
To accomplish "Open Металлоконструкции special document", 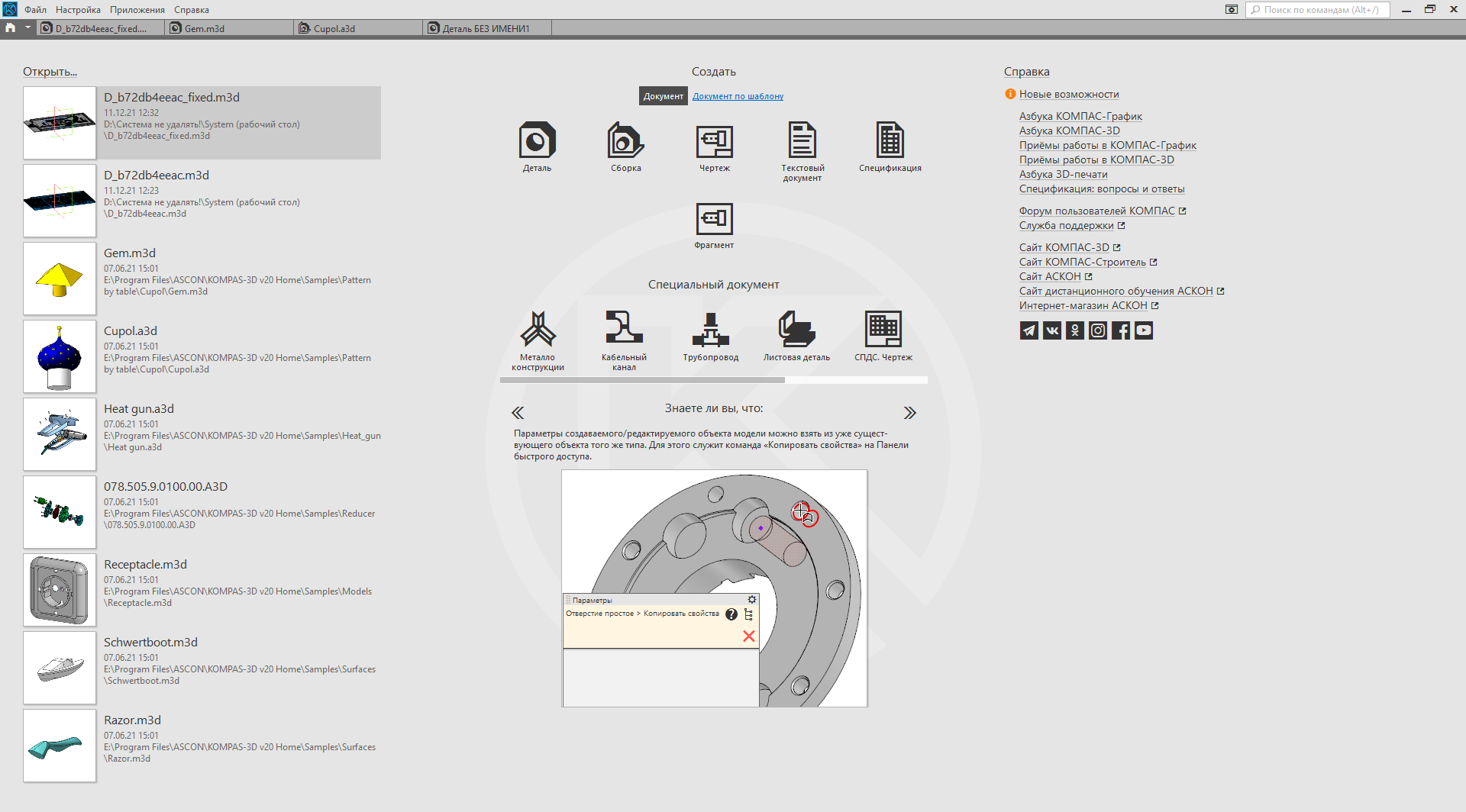I will pos(538,341).
